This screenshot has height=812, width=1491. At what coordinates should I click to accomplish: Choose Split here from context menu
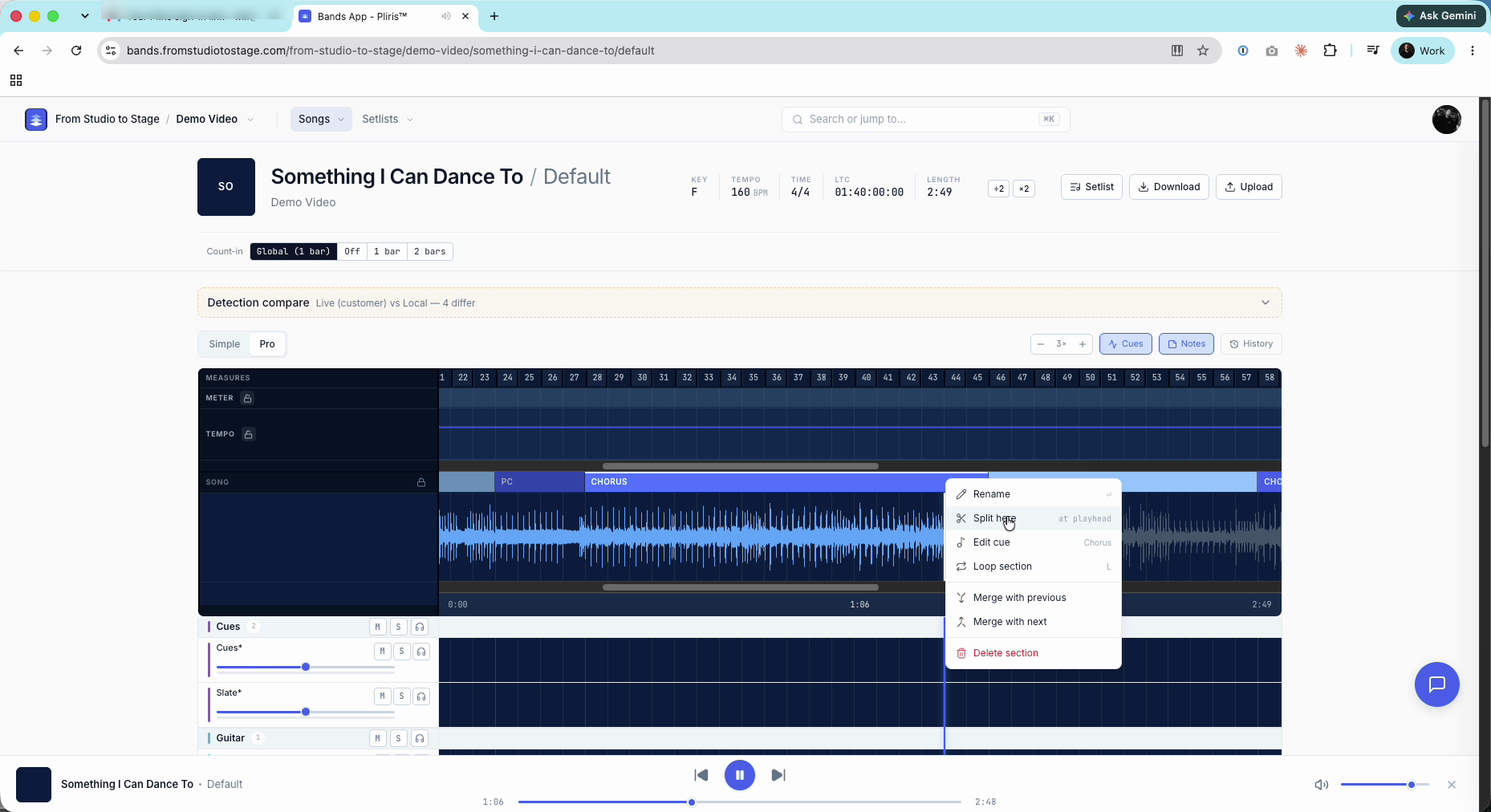pyautogui.click(x=1034, y=518)
